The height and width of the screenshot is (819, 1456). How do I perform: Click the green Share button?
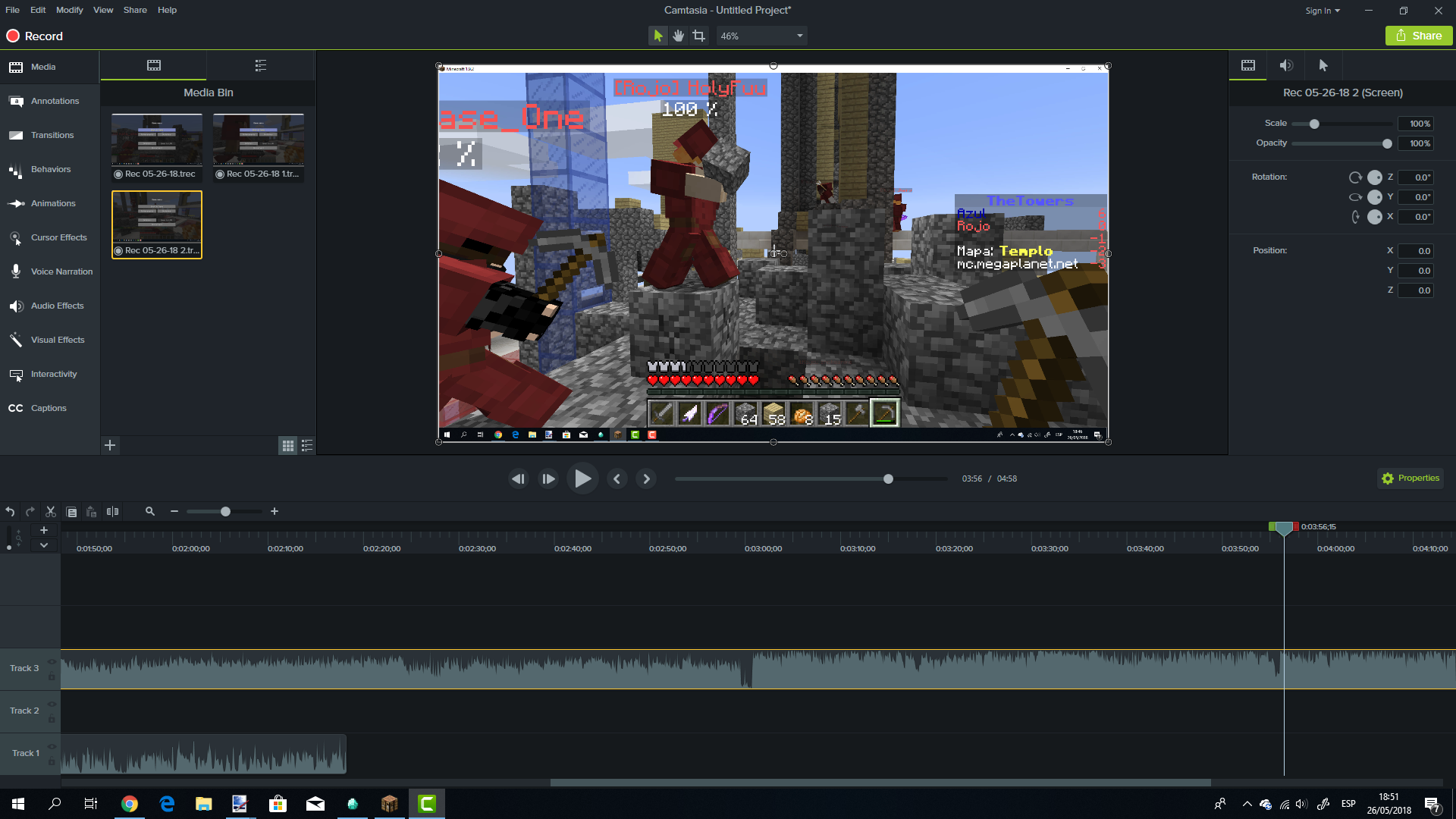tap(1419, 36)
